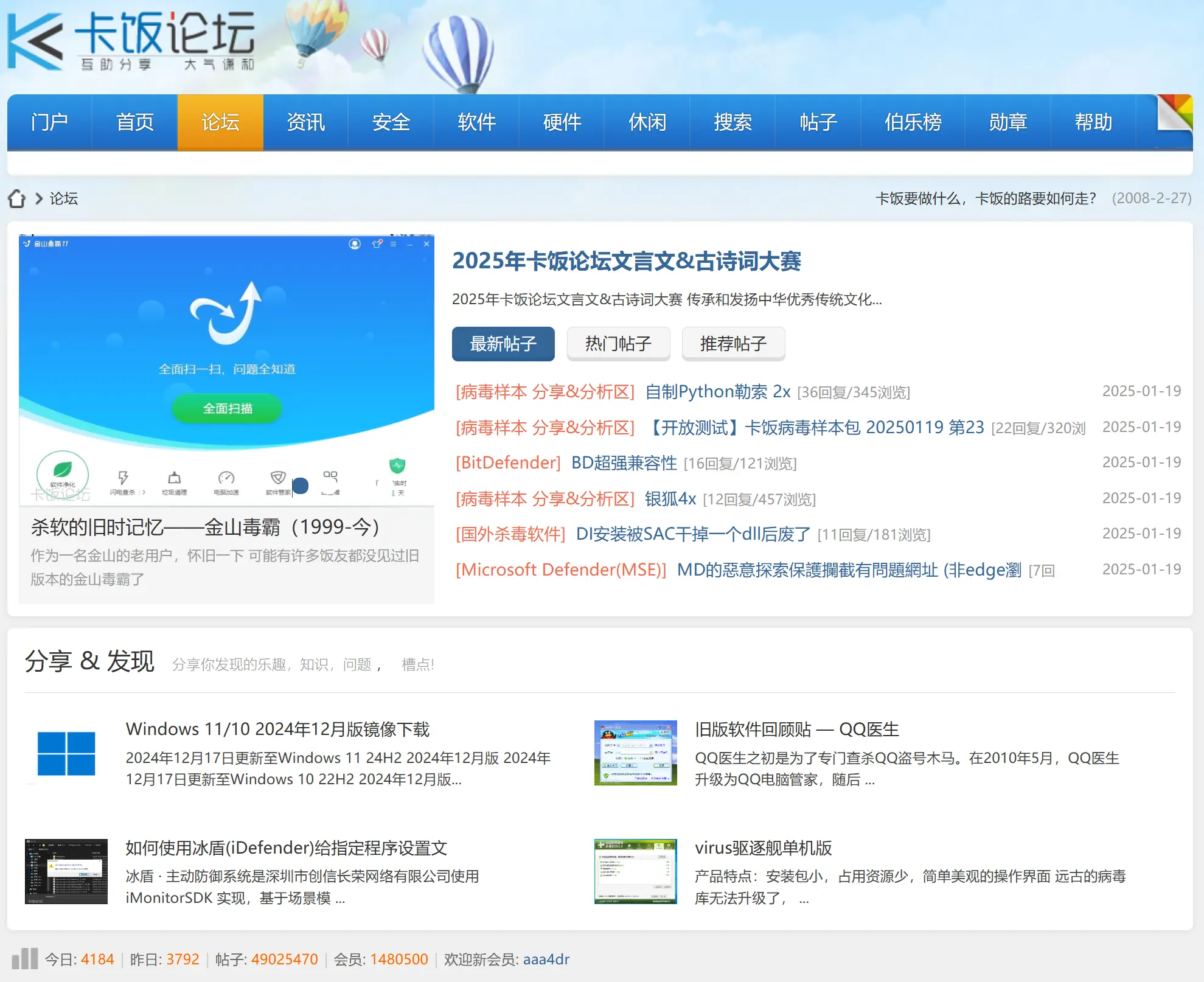The height and width of the screenshot is (982, 1204).
Task: Click the [BitDefender] category tag link
Action: (508, 463)
